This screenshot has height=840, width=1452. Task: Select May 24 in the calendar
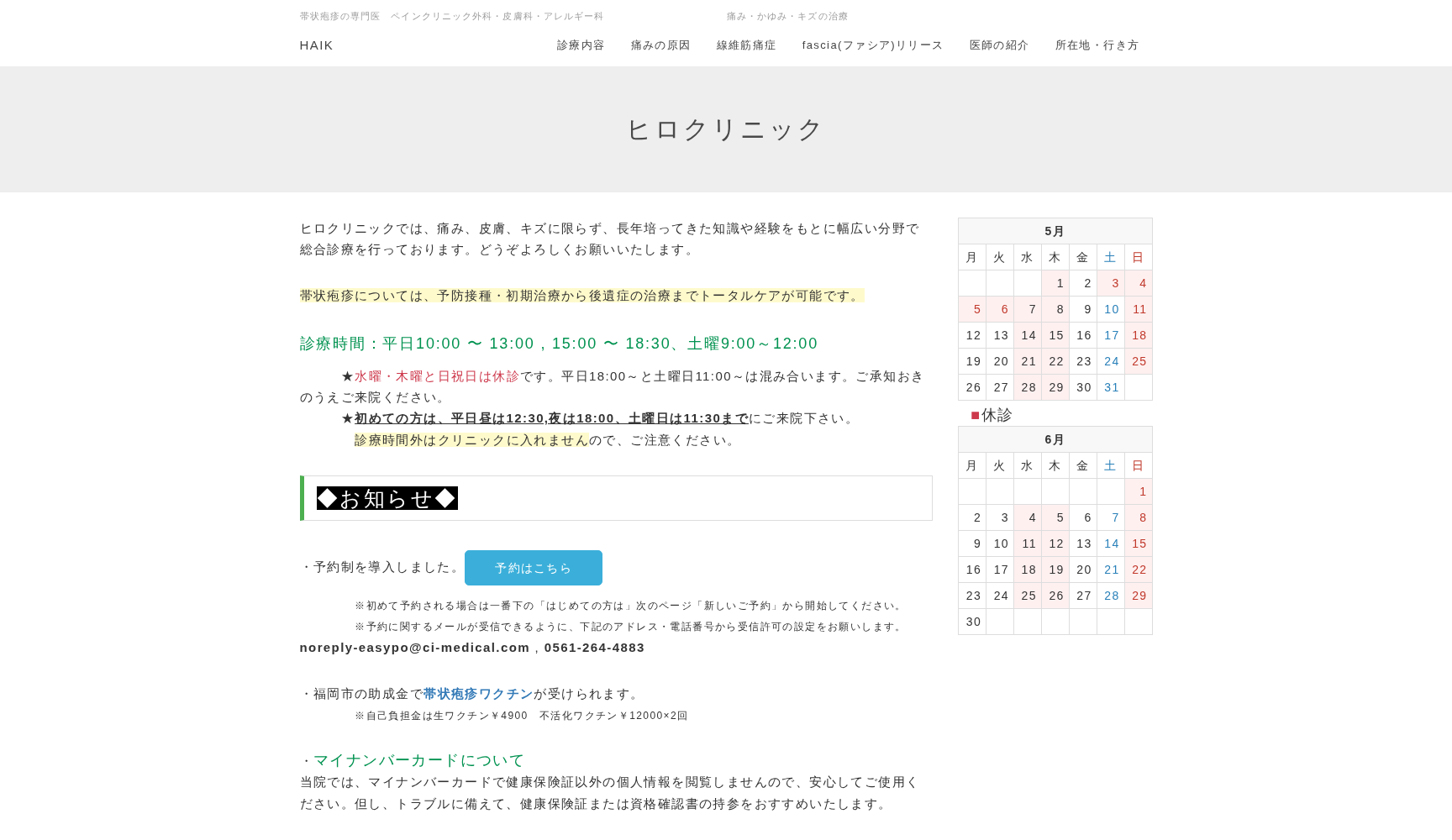[x=1111, y=361]
